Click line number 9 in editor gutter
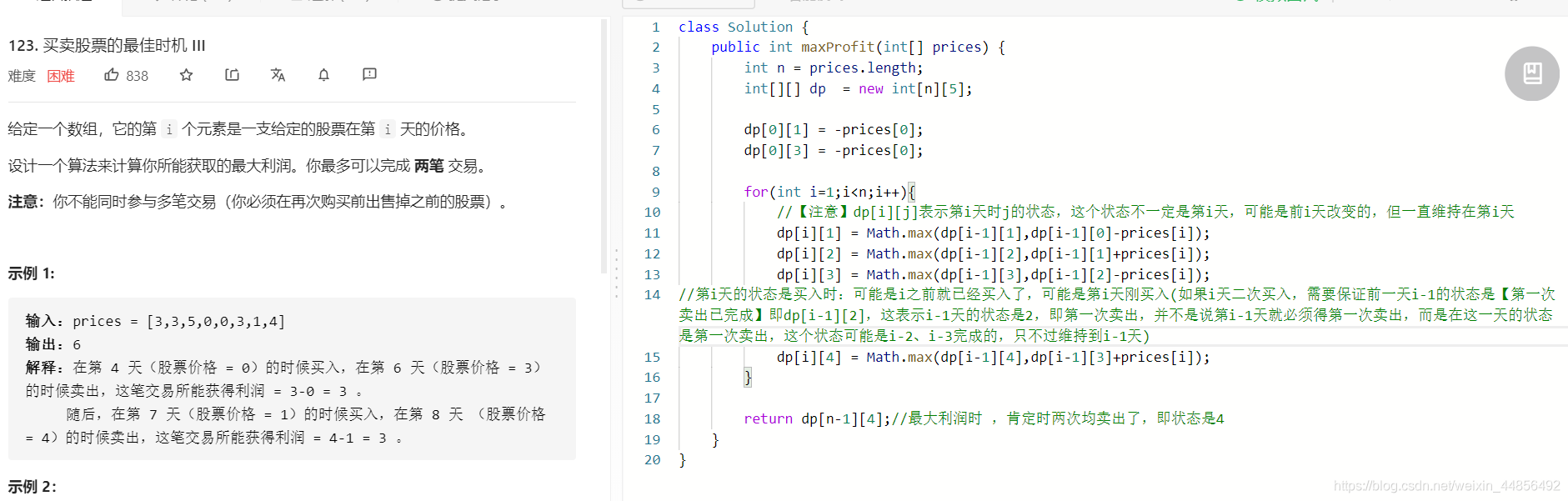1568x501 pixels. (x=656, y=192)
